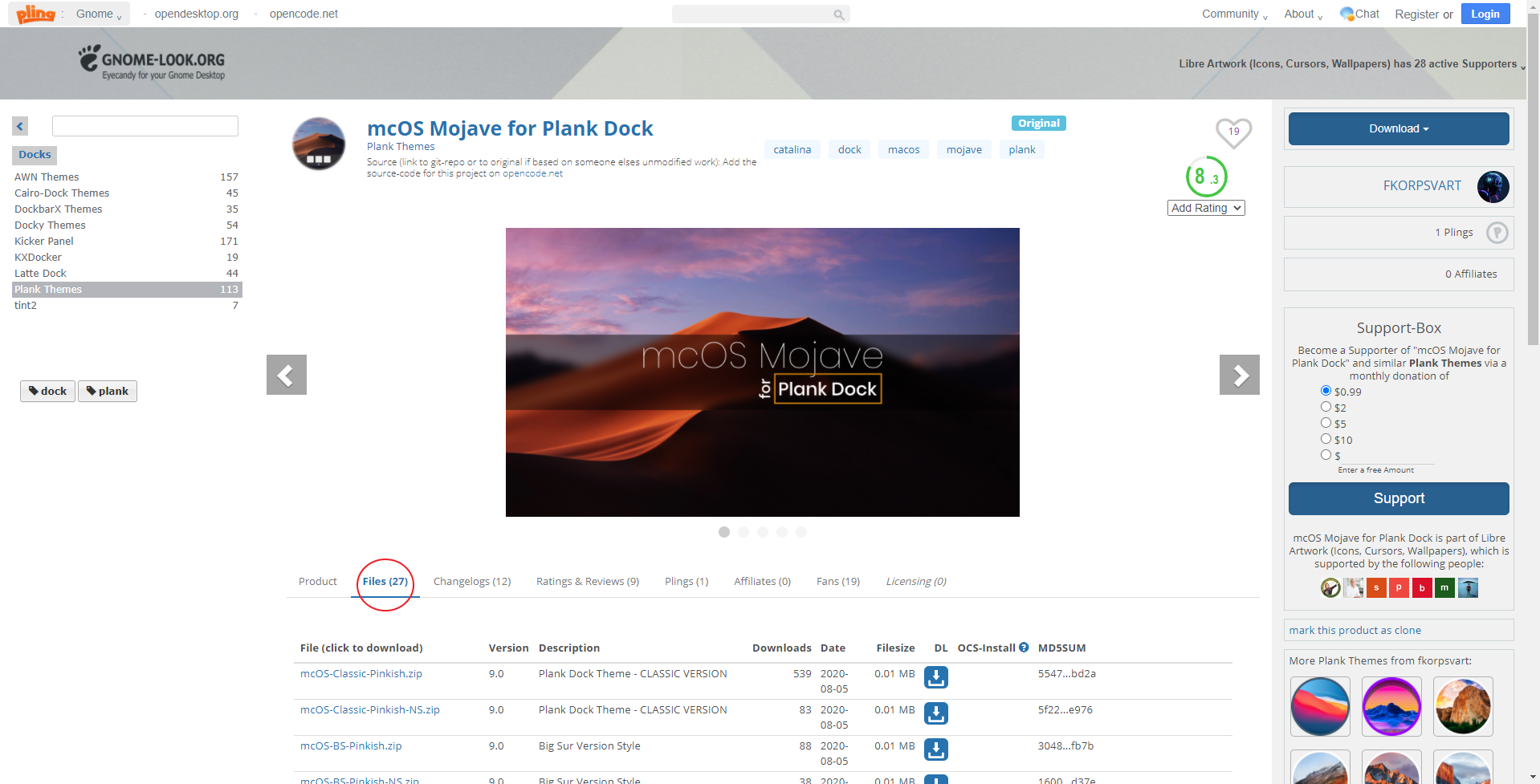Open the Gnome dropdown in the top bar
1540x784 pixels.
tap(99, 14)
